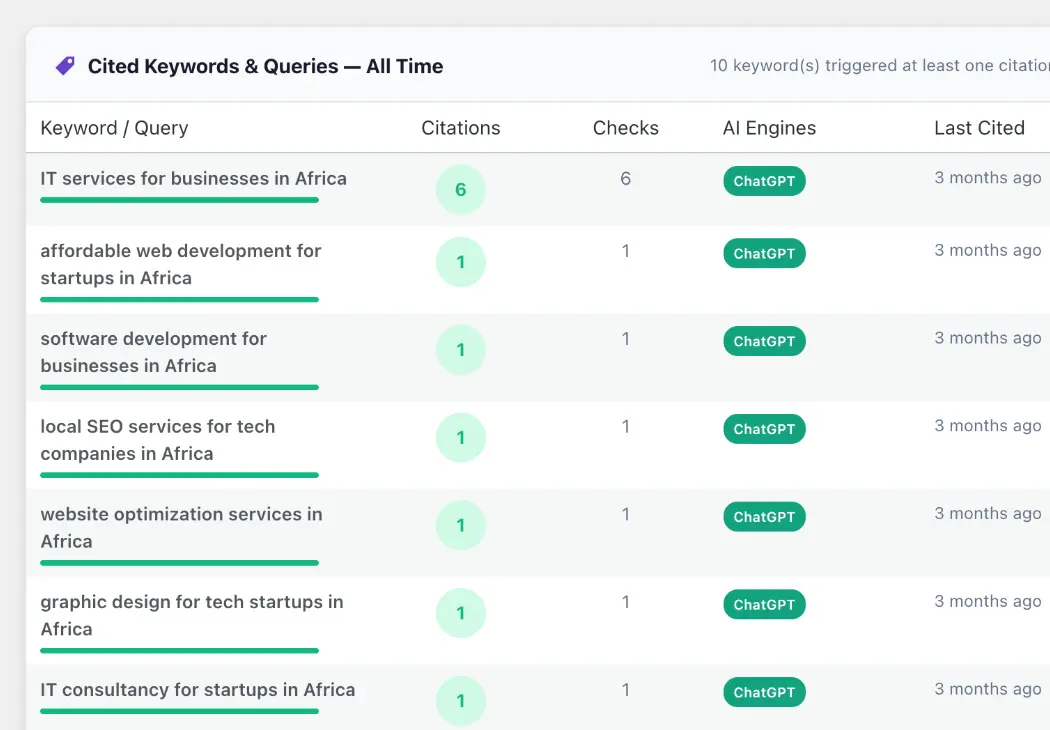The height and width of the screenshot is (730, 1050).
Task: Select 'IT consultancy for startups in Africa' keyword
Action: click(x=198, y=690)
